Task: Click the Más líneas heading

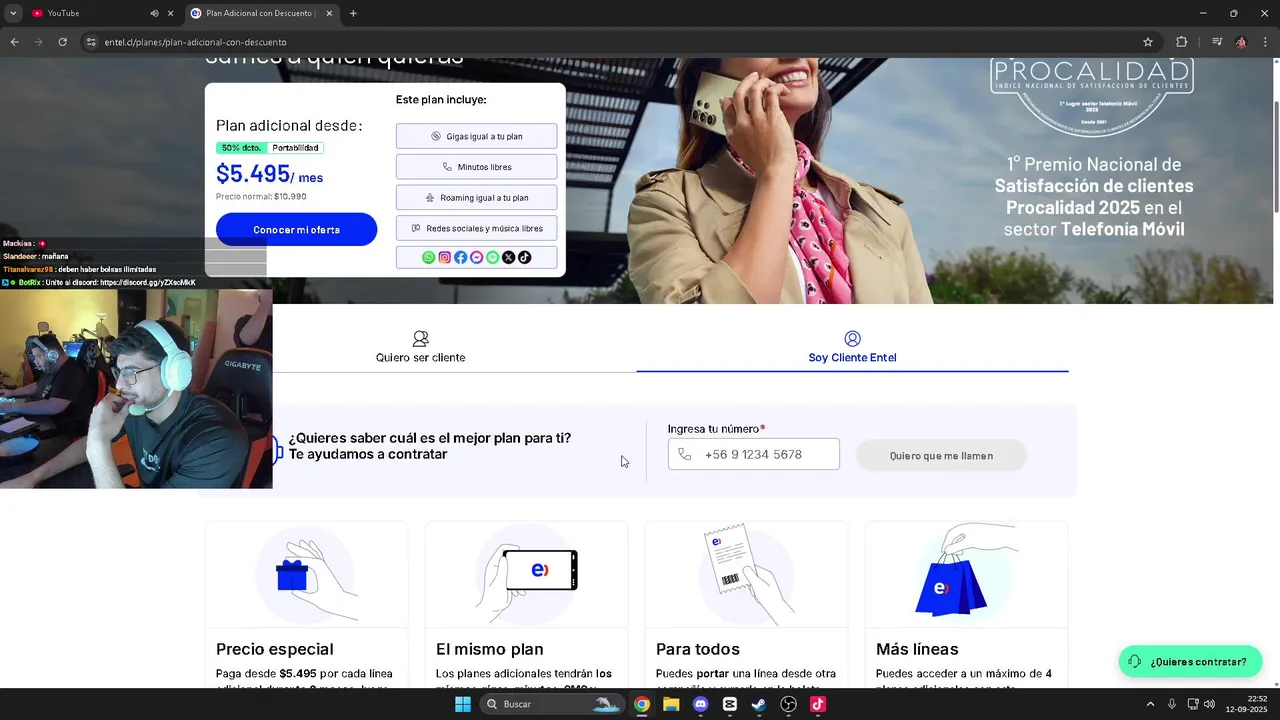Action: [x=917, y=649]
